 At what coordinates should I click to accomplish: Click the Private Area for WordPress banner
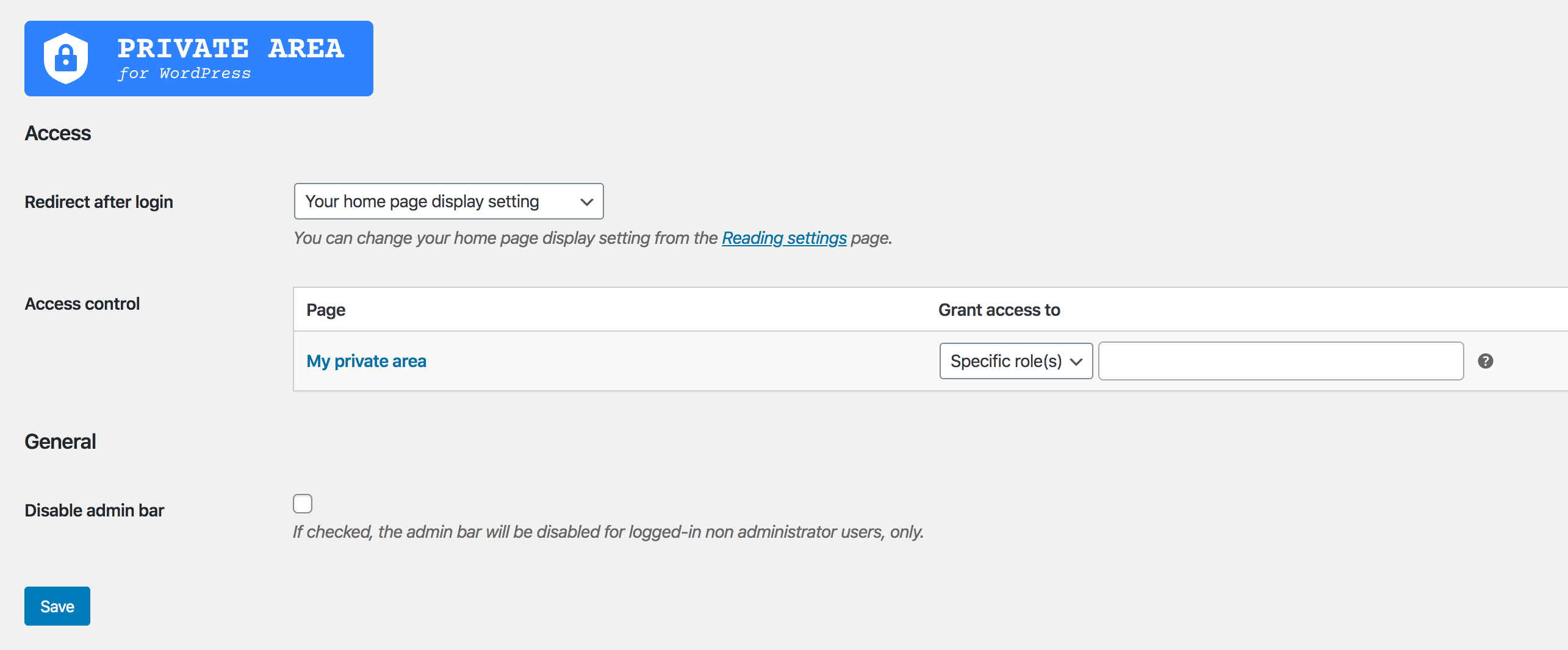(199, 59)
